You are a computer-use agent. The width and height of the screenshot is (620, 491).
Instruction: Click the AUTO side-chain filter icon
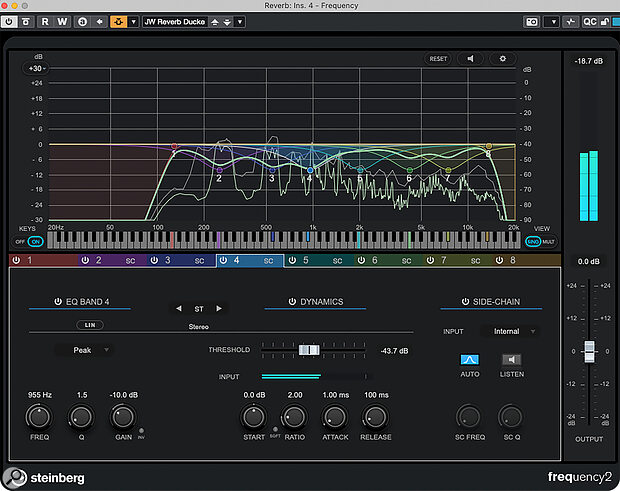coord(470,359)
